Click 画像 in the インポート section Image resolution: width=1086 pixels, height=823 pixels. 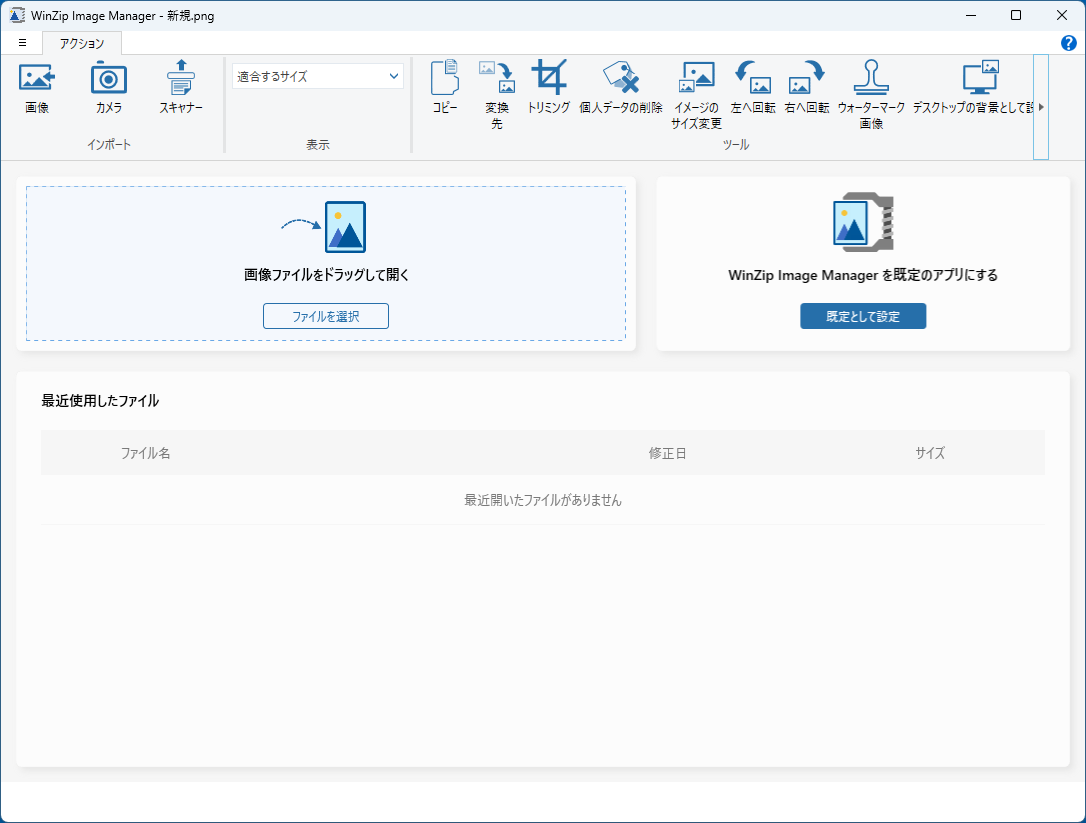(x=37, y=87)
